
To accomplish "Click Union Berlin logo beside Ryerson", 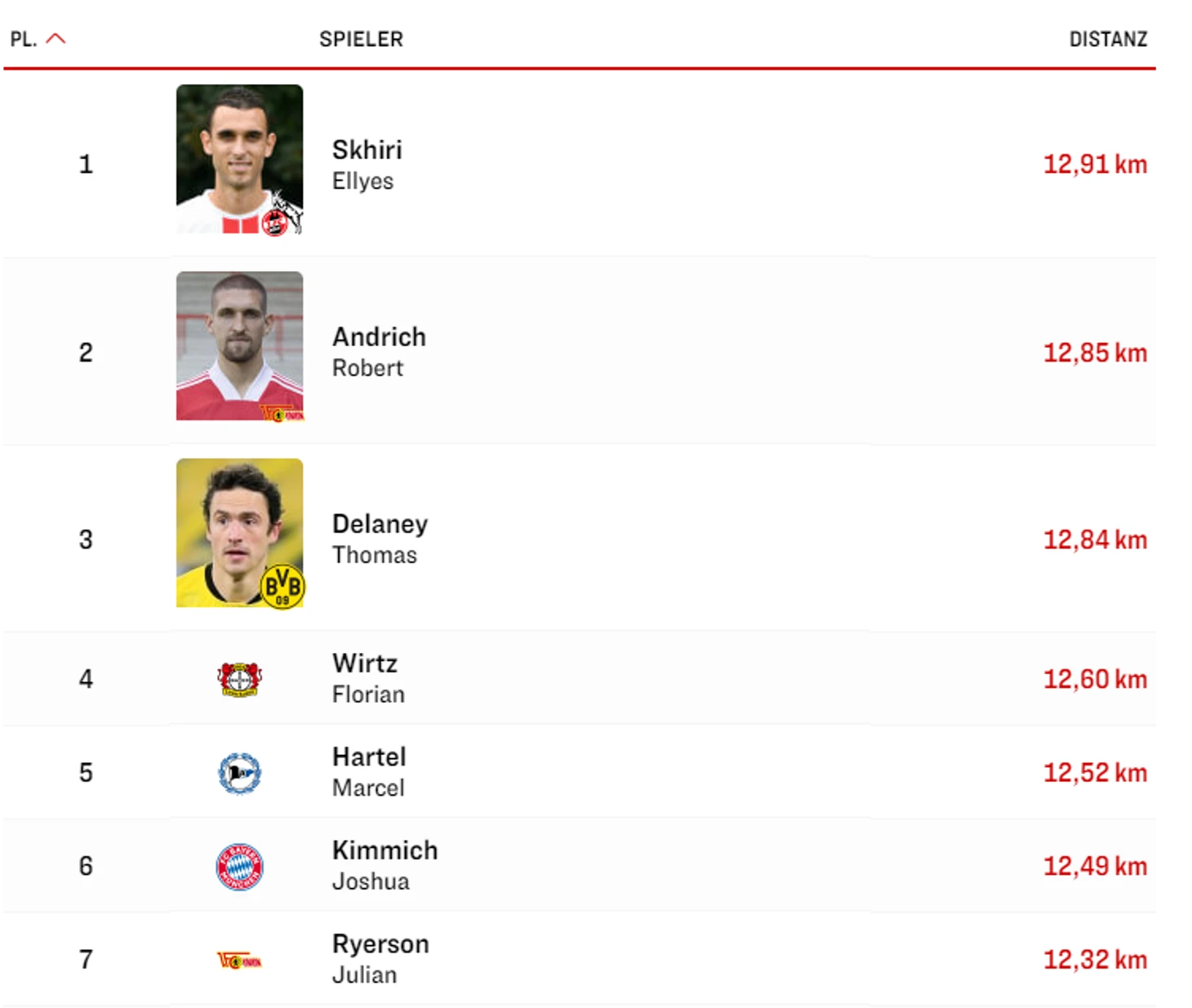I will (239, 961).
